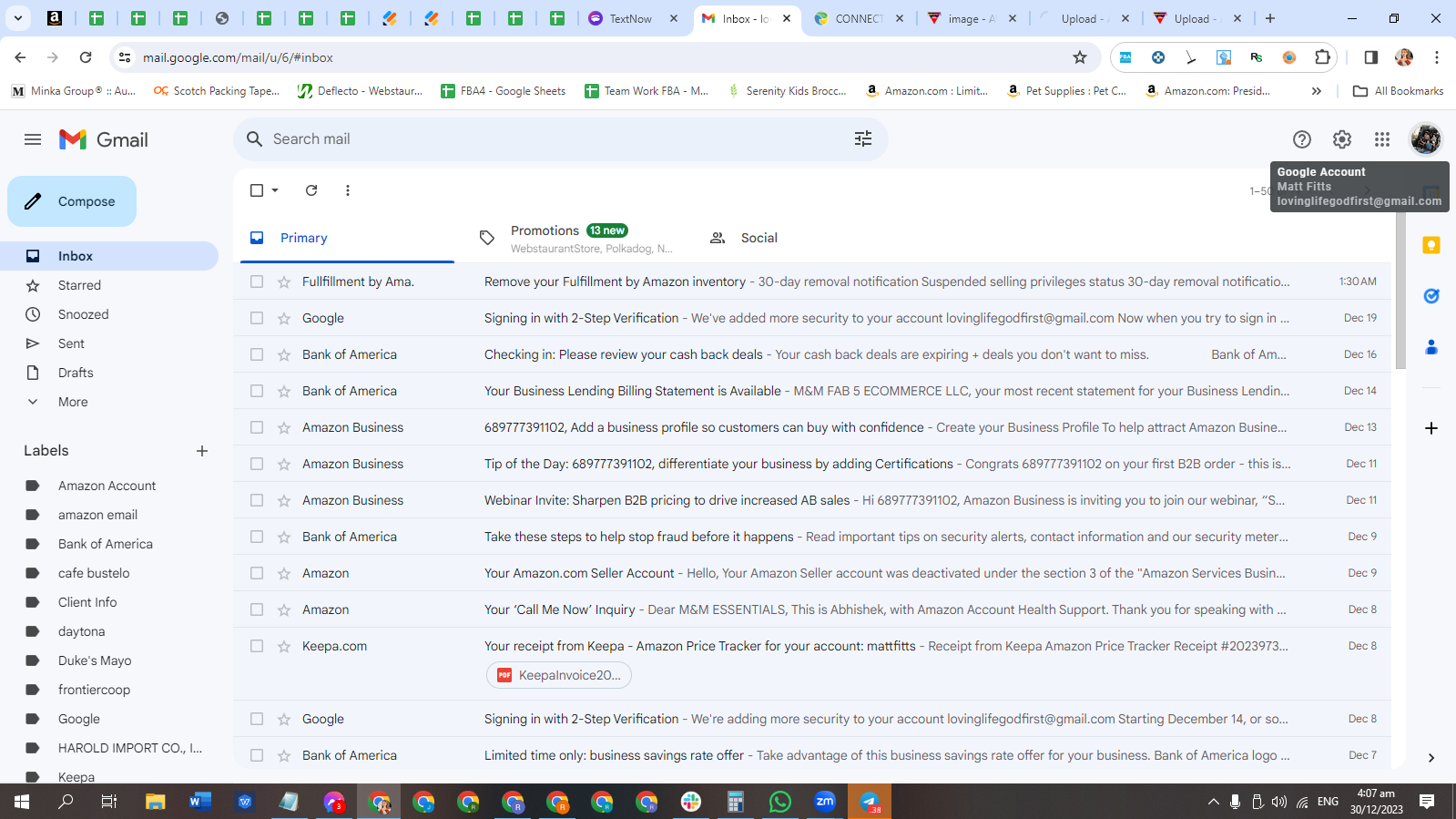The width and height of the screenshot is (1456, 819).
Task: Open Contacts in side panel
Action: pyautogui.click(x=1431, y=347)
